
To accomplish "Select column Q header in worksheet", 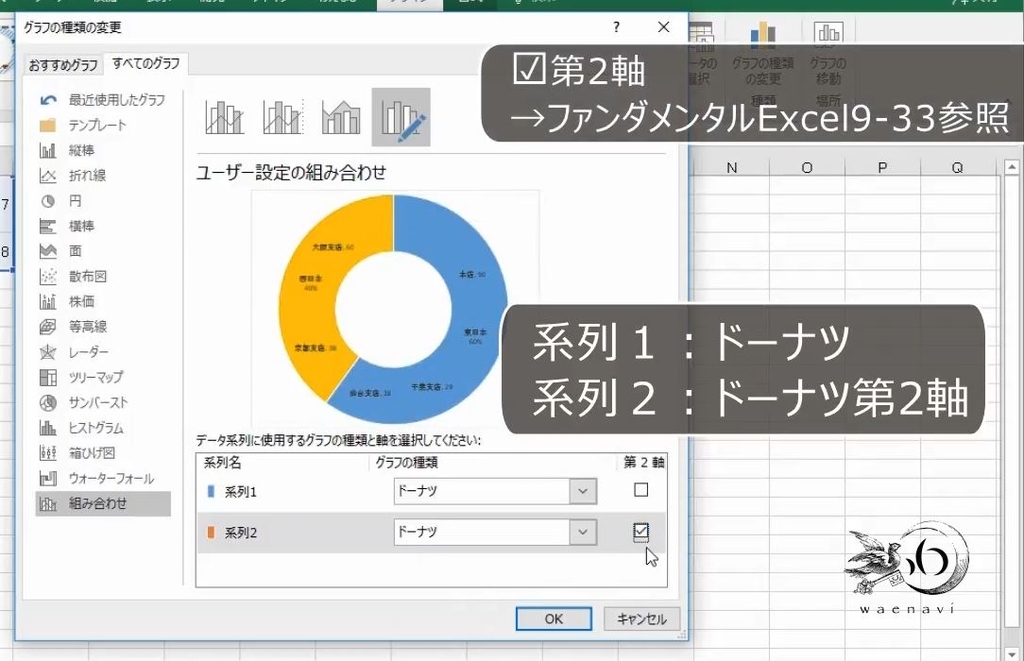I will 957,168.
